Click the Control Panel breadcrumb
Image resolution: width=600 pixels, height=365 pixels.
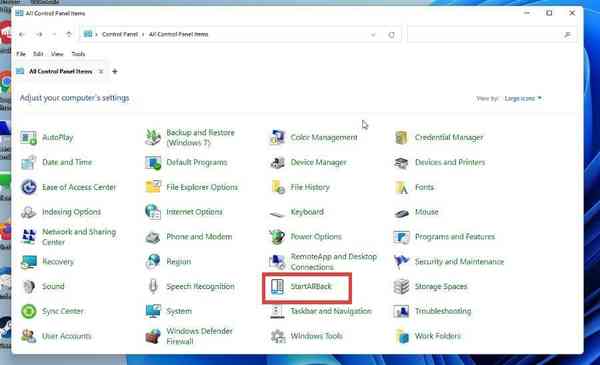pyautogui.click(x=120, y=34)
